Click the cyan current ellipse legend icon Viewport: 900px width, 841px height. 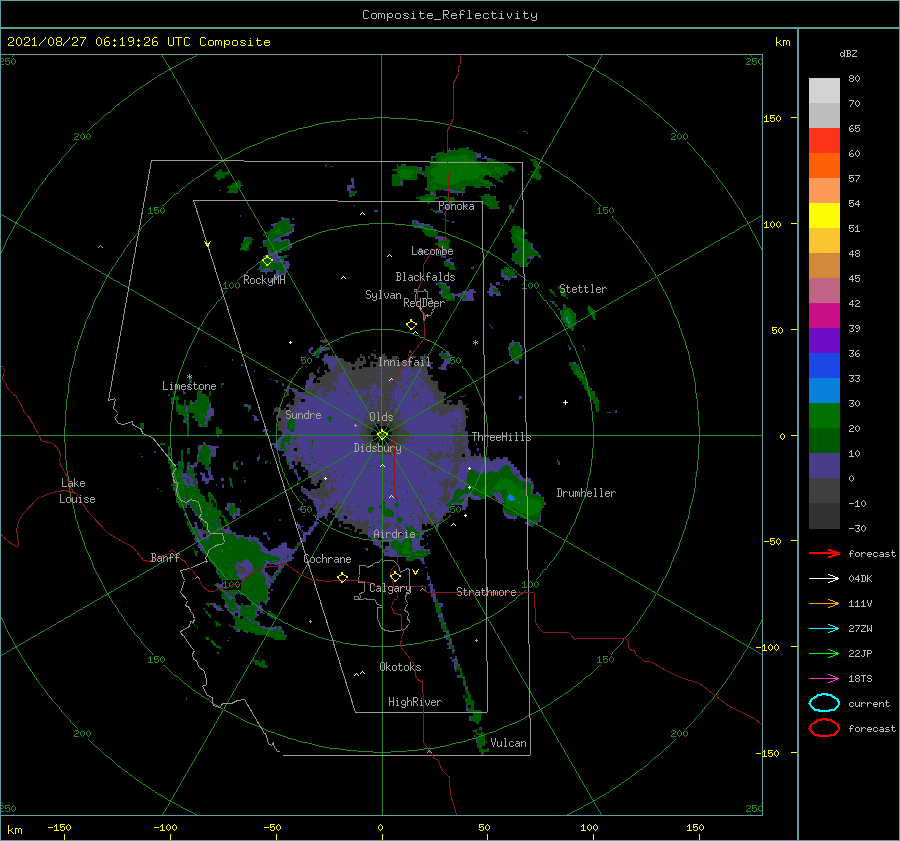point(824,703)
